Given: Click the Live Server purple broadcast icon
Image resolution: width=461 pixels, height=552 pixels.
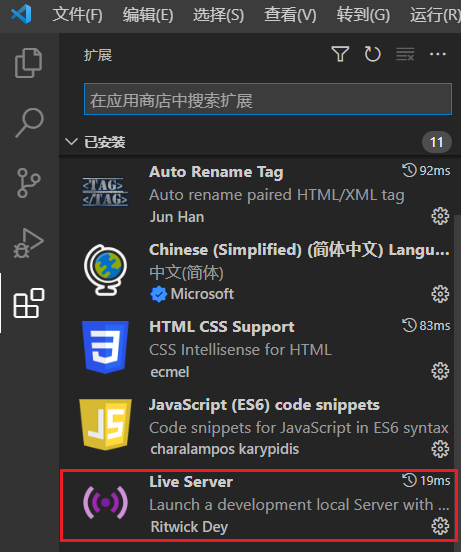Looking at the screenshot, I should pos(105,503).
